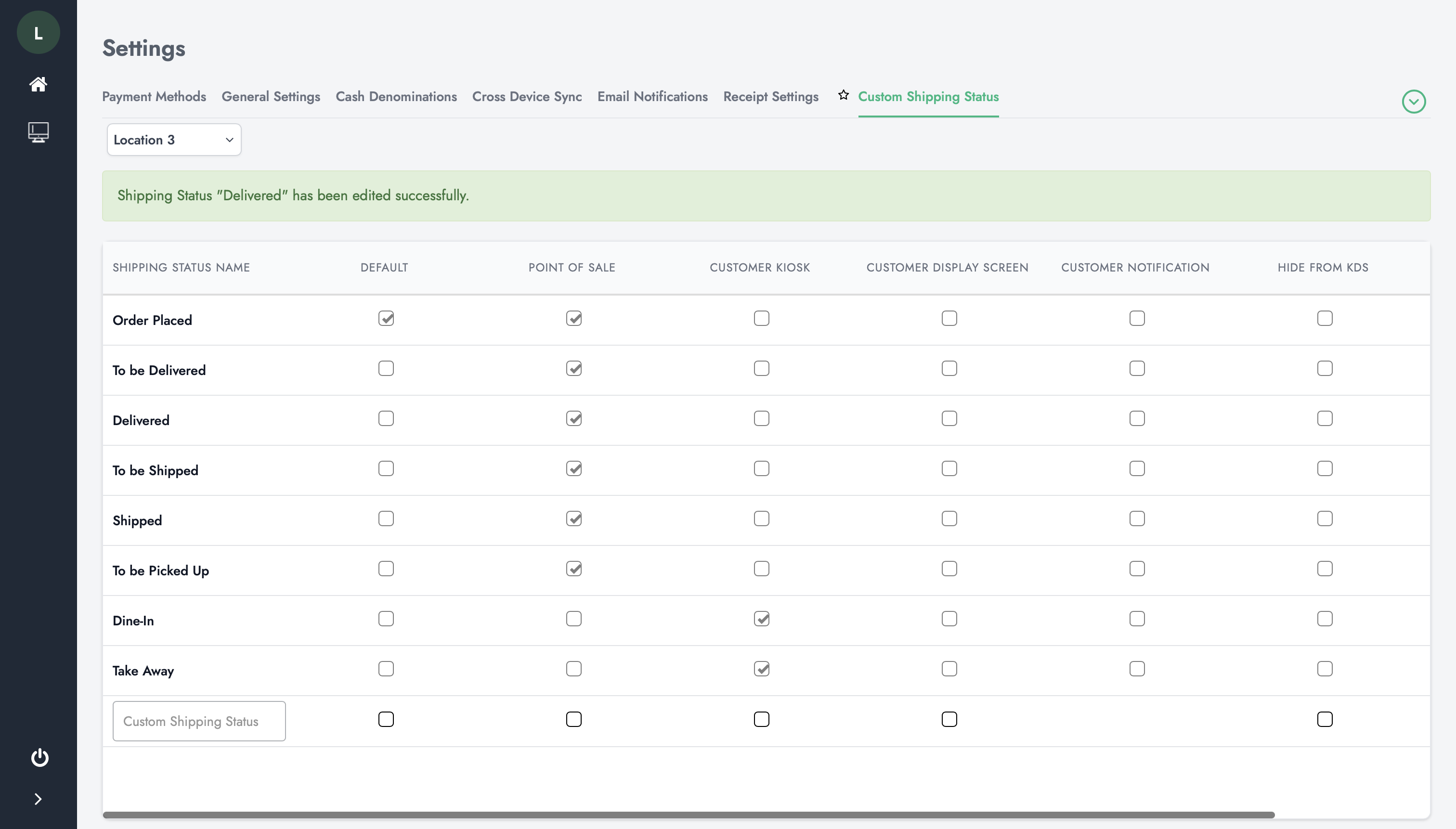Click the Shipped status name
Screen dimensions: 1456x829
tap(137, 520)
